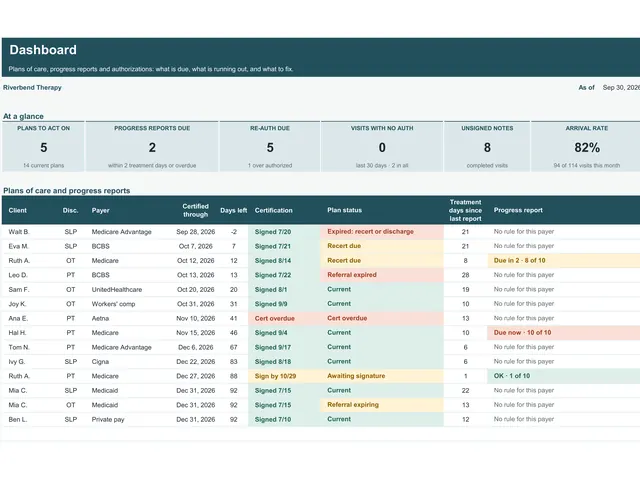Image resolution: width=640 pixels, height=480 pixels.
Task: Click the Signed 7/20 certification cell
Action: pyautogui.click(x=284, y=232)
